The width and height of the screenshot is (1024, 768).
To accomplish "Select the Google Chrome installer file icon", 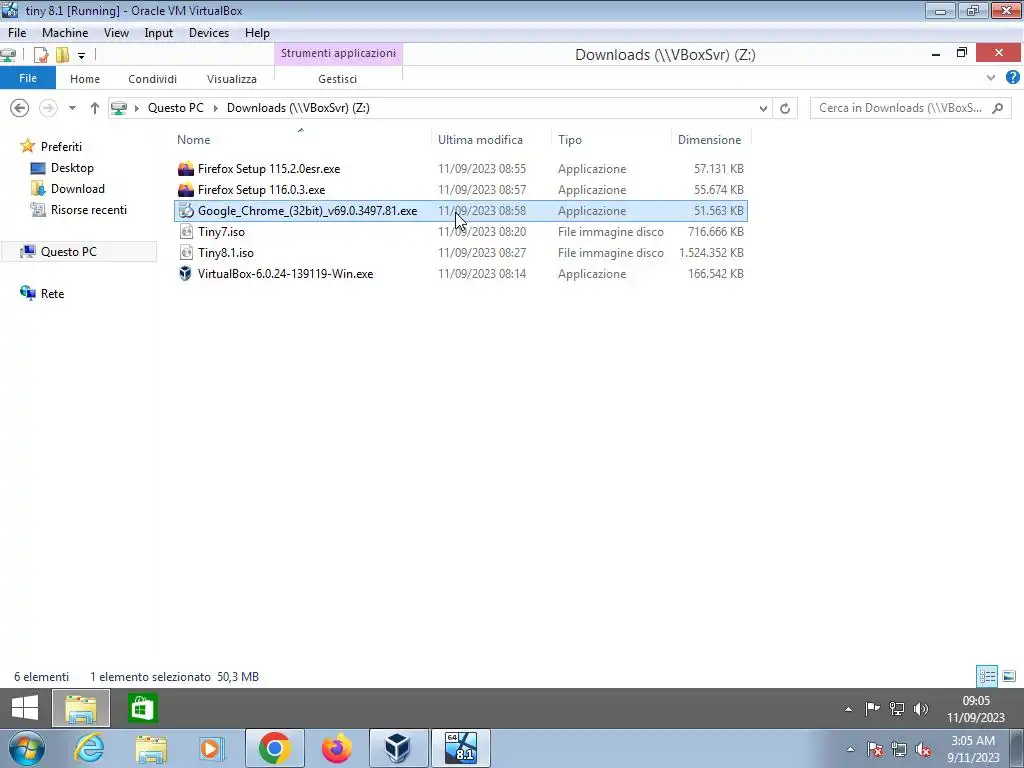I will tap(186, 210).
